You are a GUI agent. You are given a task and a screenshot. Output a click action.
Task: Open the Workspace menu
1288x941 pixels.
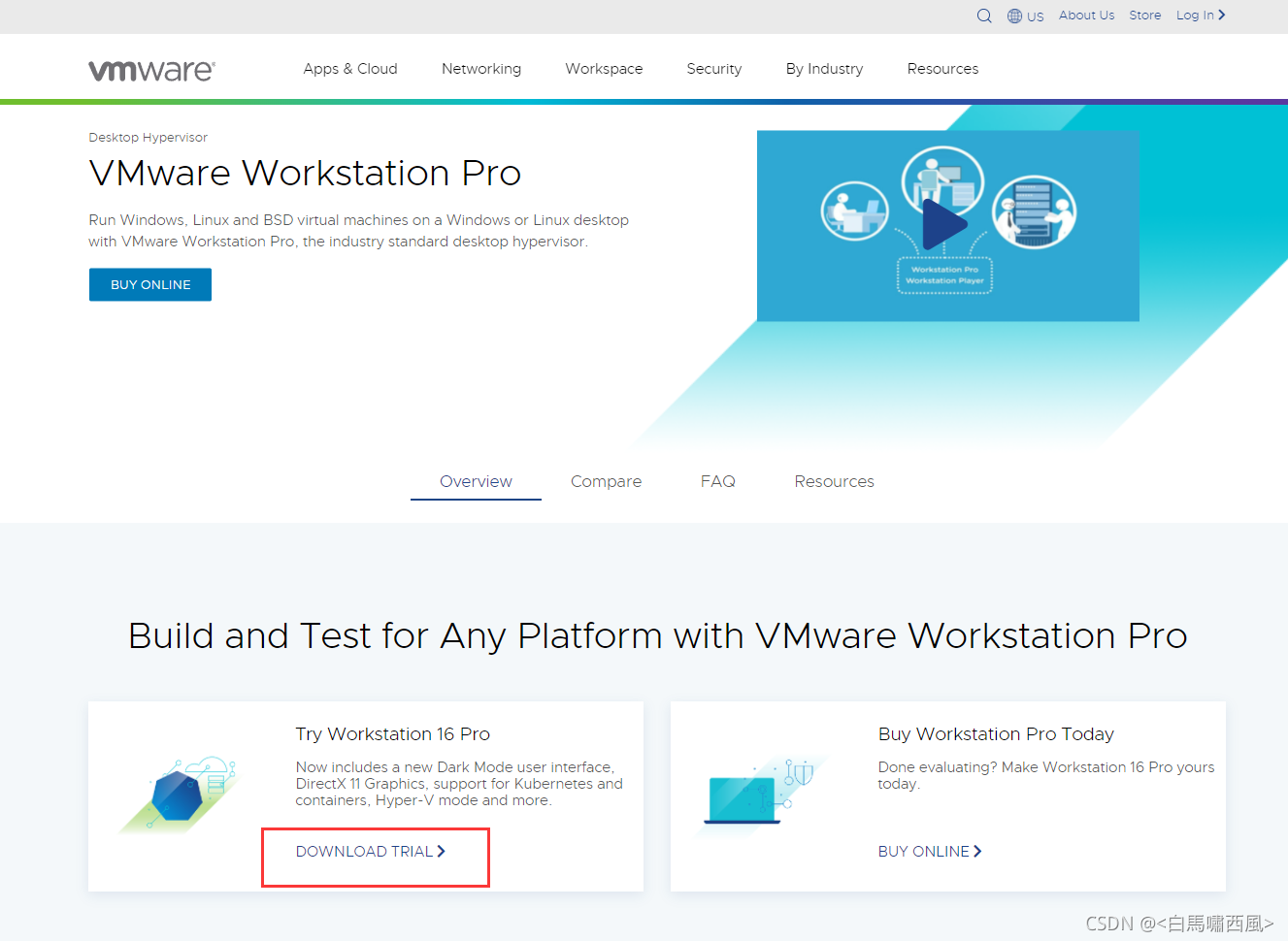[603, 69]
